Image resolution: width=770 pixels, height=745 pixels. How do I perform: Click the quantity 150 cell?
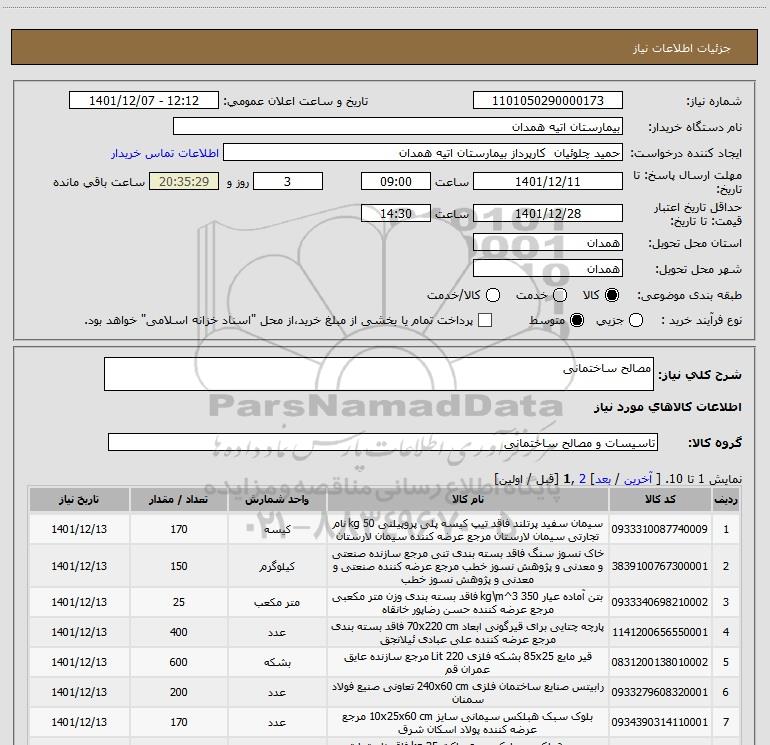[x=179, y=566]
